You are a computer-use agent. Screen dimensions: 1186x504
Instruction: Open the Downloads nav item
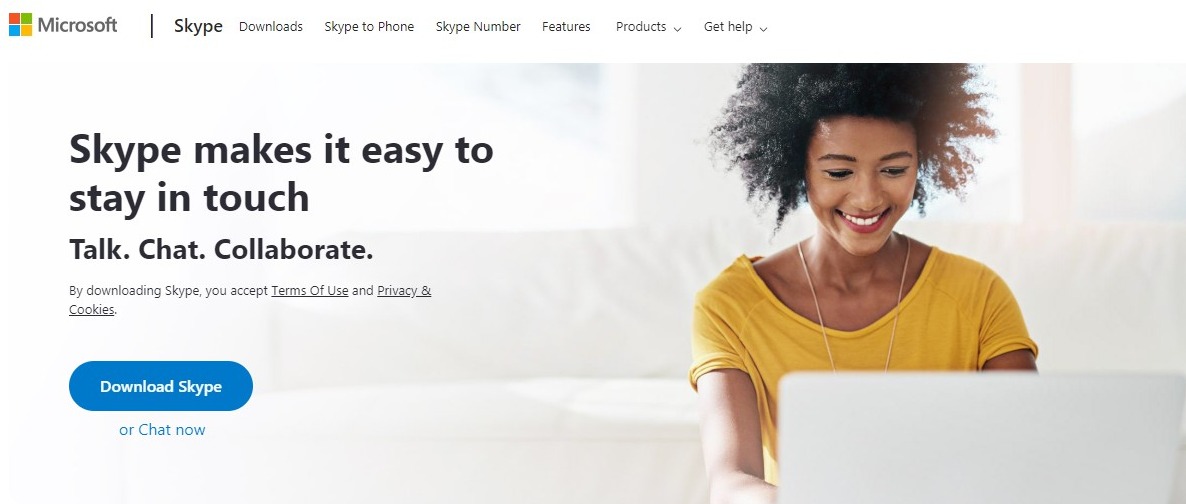271,26
